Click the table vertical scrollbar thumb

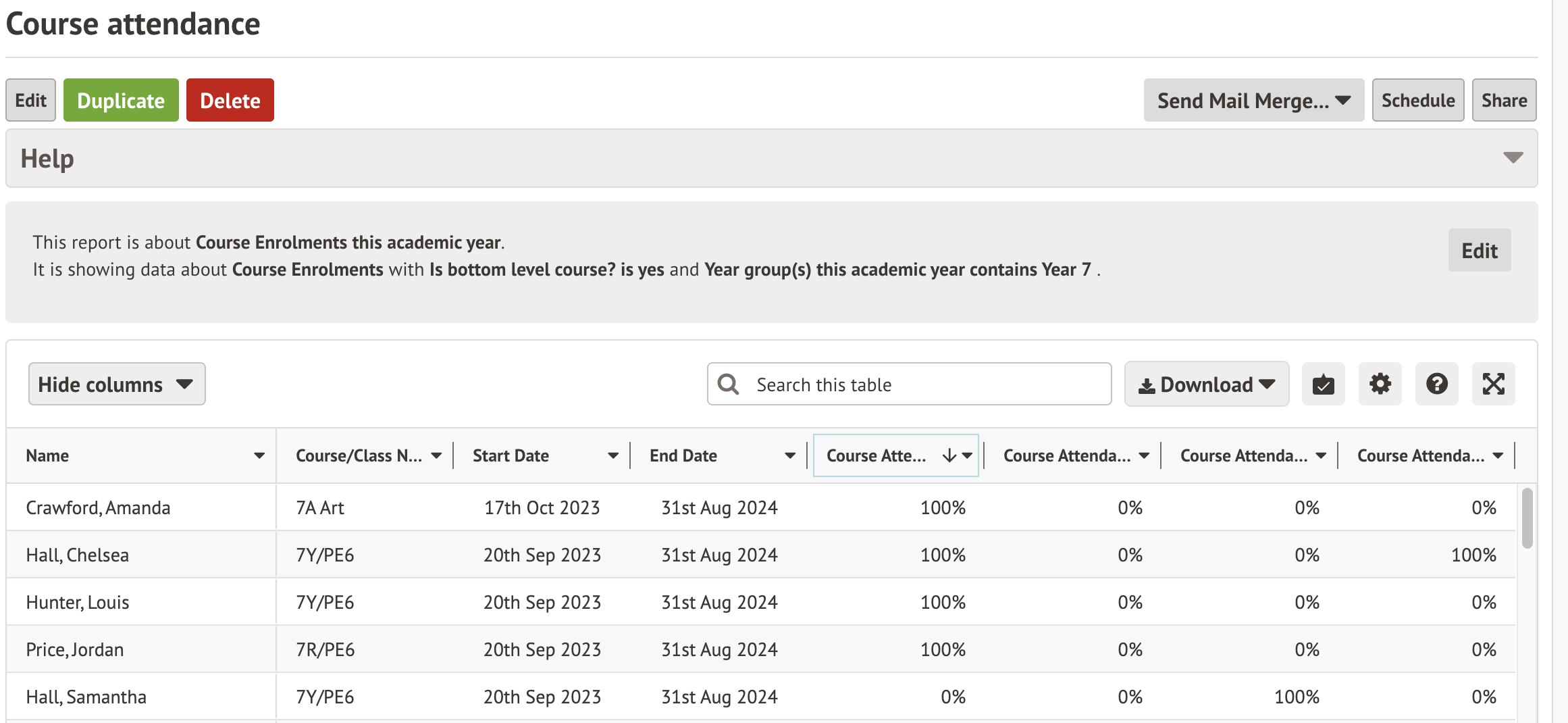tap(1527, 518)
